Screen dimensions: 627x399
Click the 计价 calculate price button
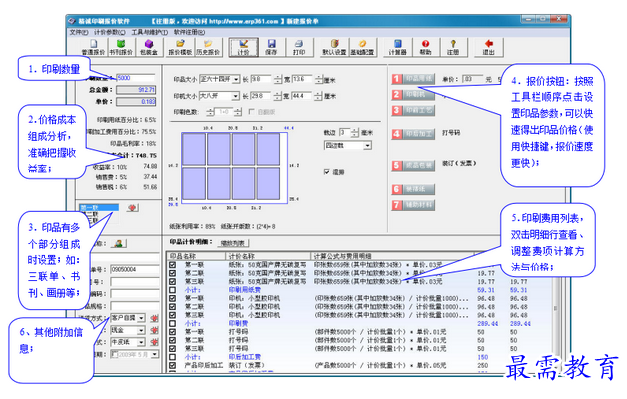(243, 47)
